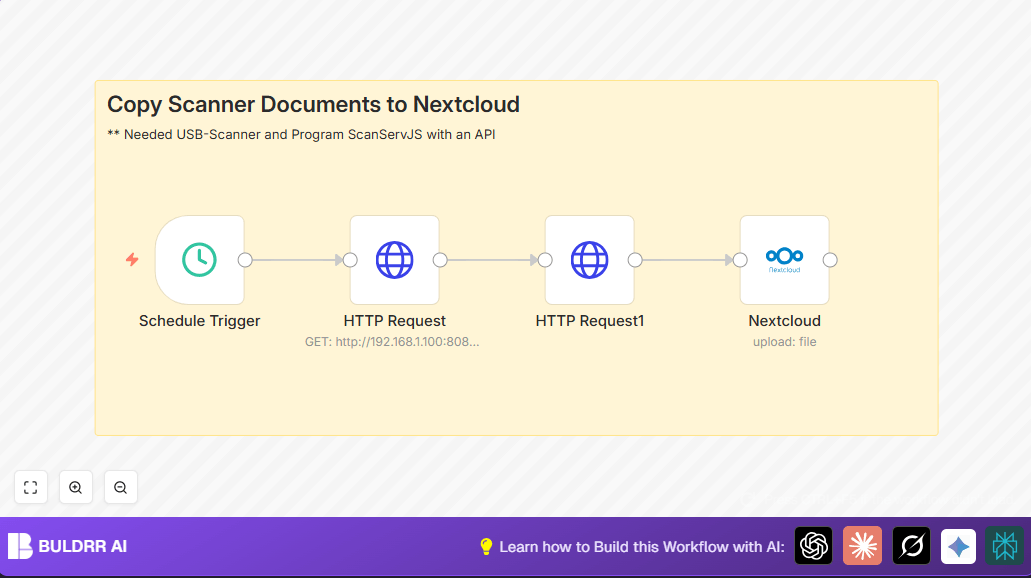Open the black slashed-circle AI icon

(x=911, y=546)
